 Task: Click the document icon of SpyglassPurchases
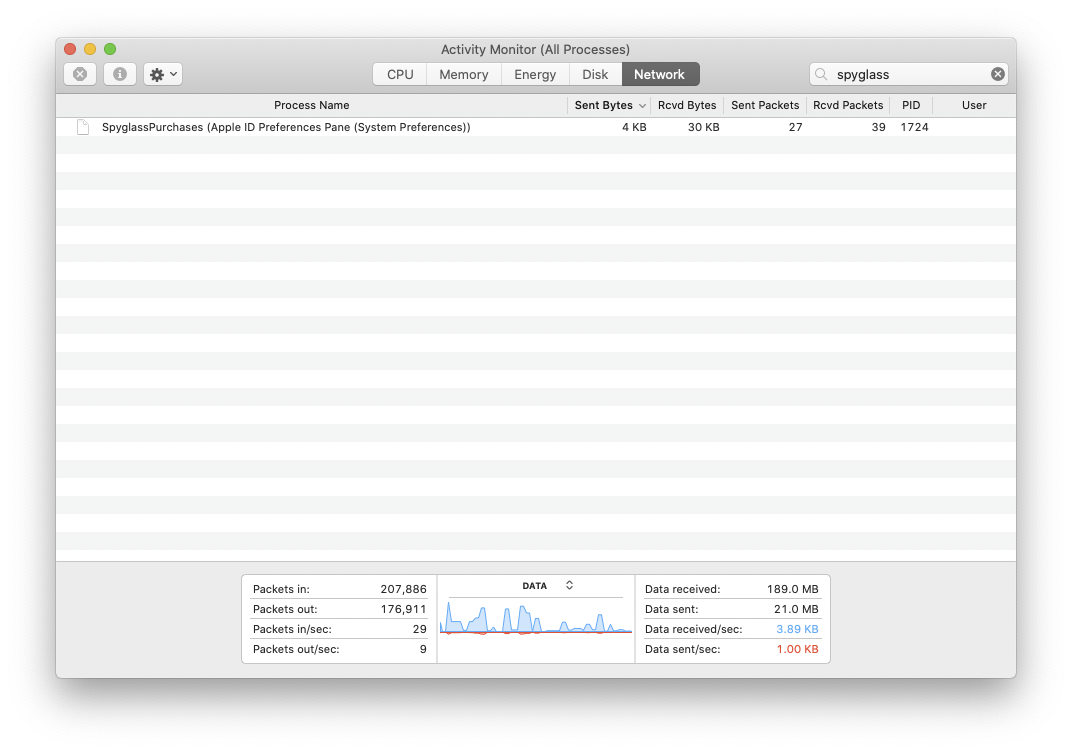pos(83,127)
